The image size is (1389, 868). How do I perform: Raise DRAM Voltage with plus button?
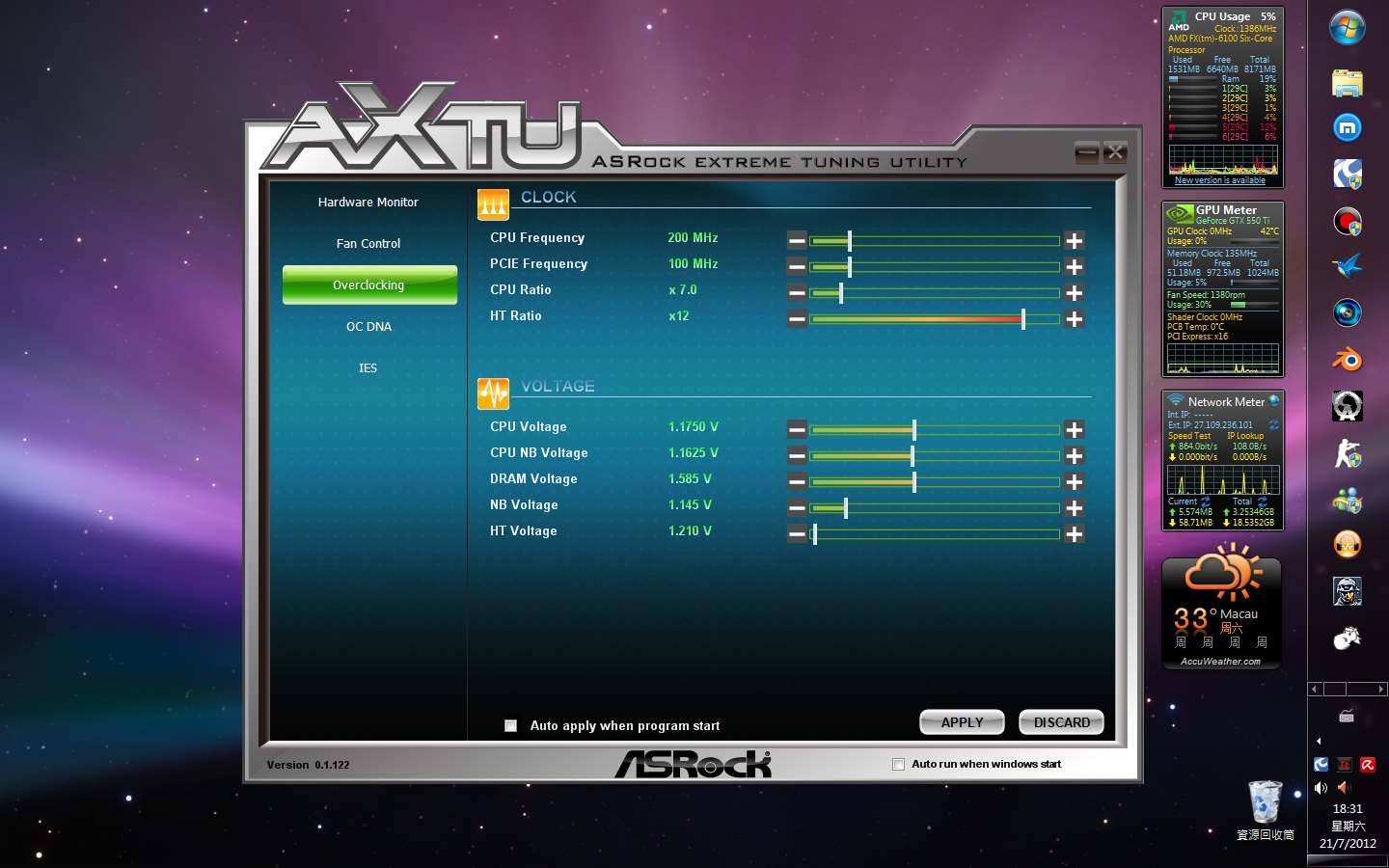[1074, 481]
